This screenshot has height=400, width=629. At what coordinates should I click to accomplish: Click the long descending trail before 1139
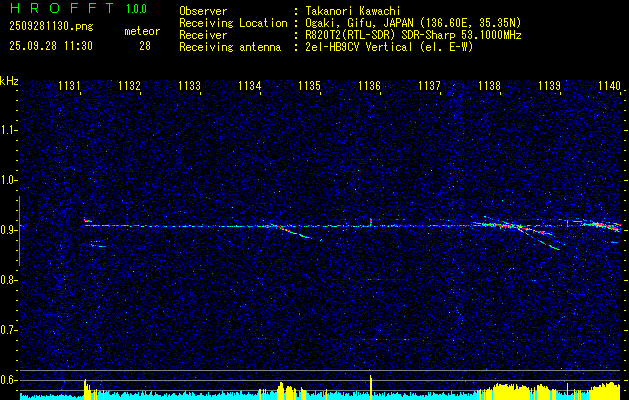click(538, 239)
